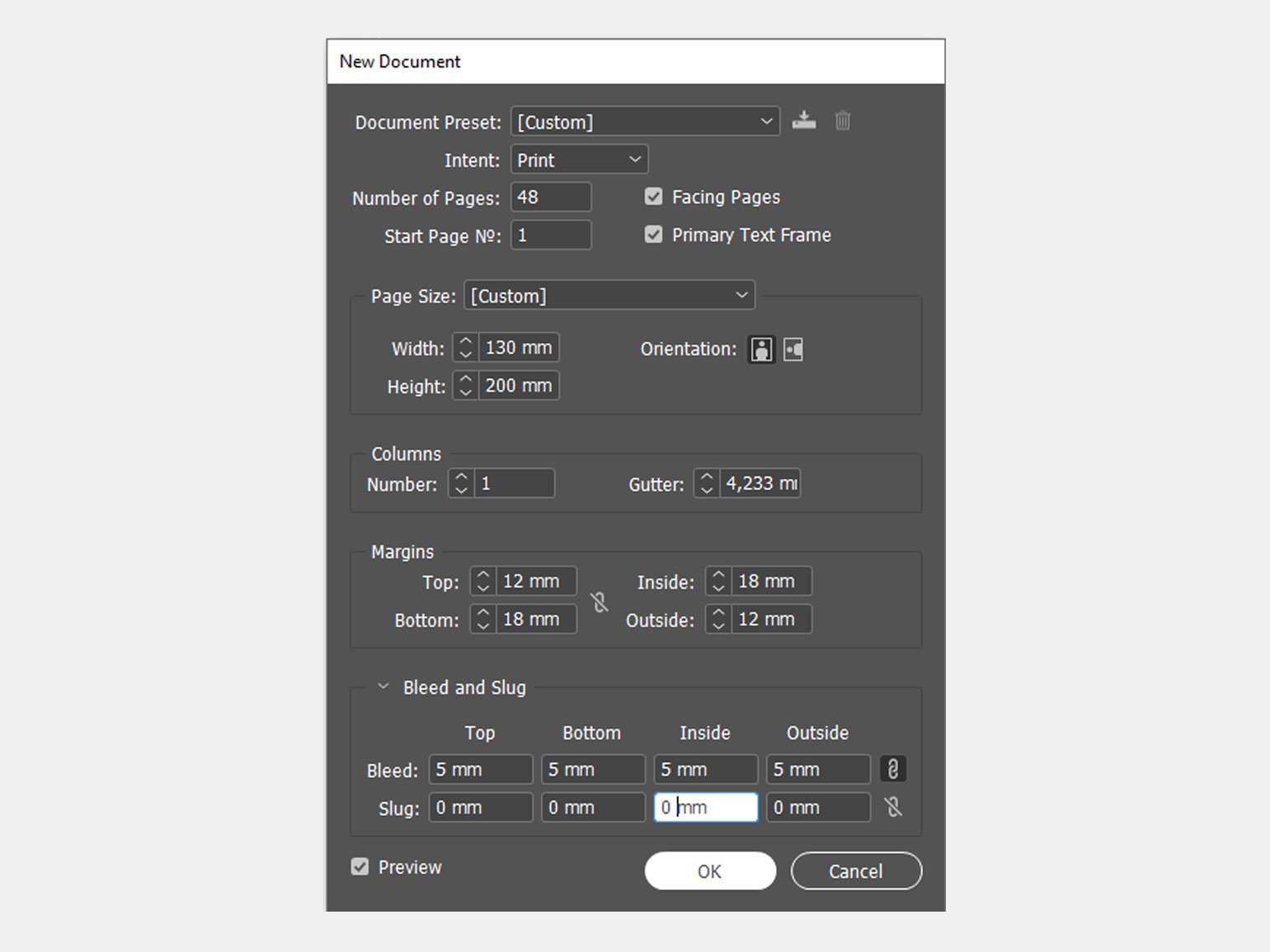1270x952 pixels.
Task: Toggle the margins chain link icon
Action: [x=600, y=602]
